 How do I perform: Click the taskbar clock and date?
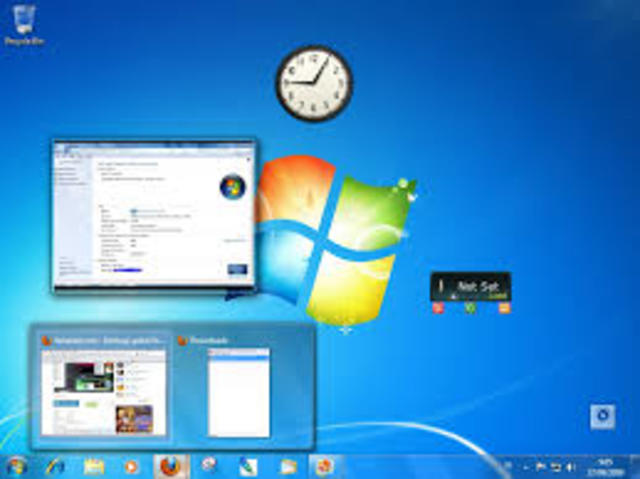(x=605, y=466)
